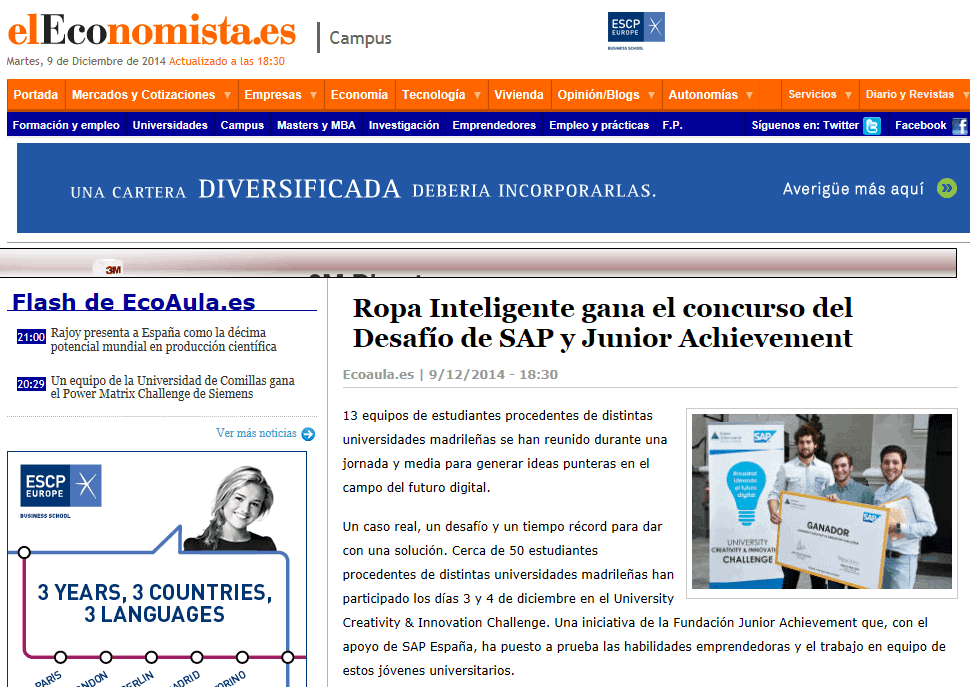Click the ESCP Europe logo in sidebar ad
This screenshot has height=687, width=970.
click(61, 491)
